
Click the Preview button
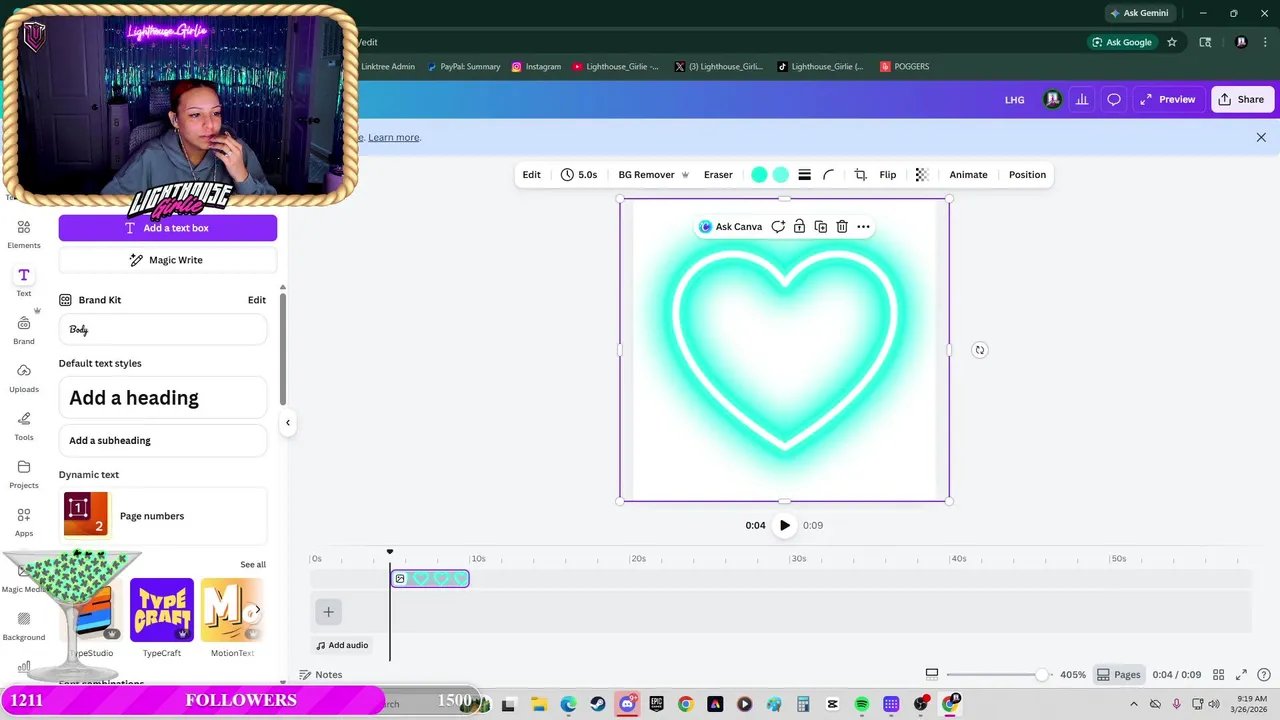click(x=1167, y=100)
